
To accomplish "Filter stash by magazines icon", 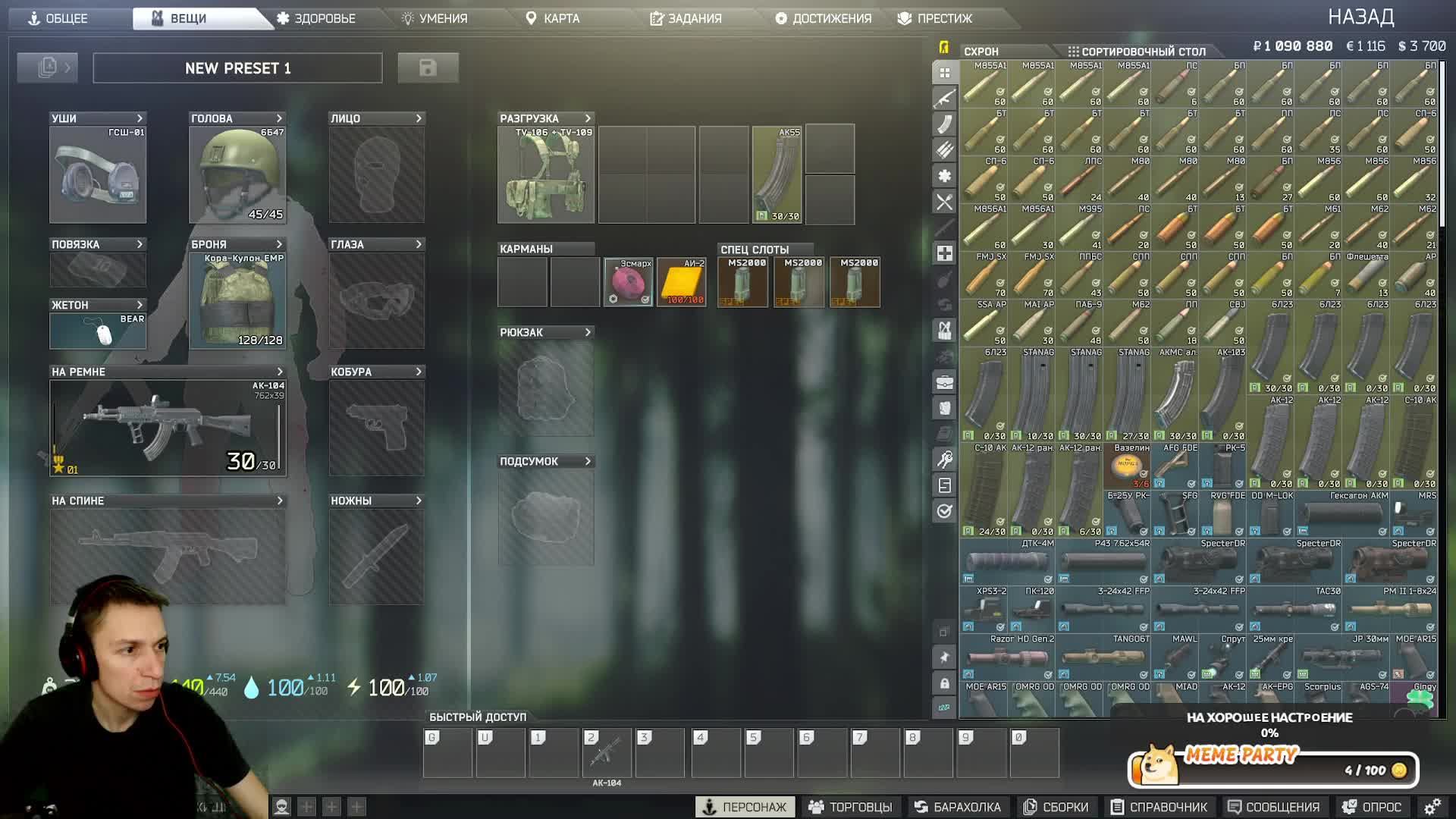I will point(944,124).
